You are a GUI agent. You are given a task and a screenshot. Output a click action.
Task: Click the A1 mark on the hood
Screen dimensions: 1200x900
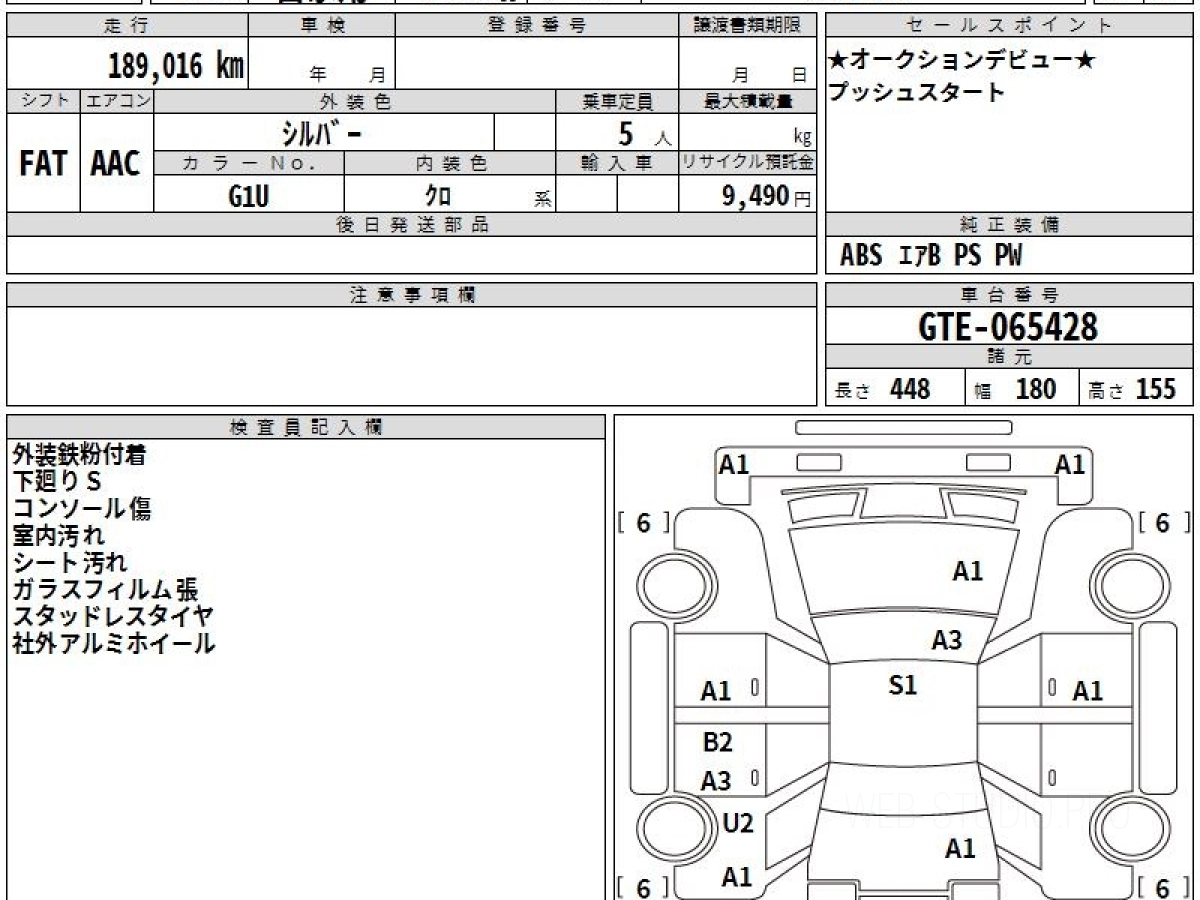[967, 571]
